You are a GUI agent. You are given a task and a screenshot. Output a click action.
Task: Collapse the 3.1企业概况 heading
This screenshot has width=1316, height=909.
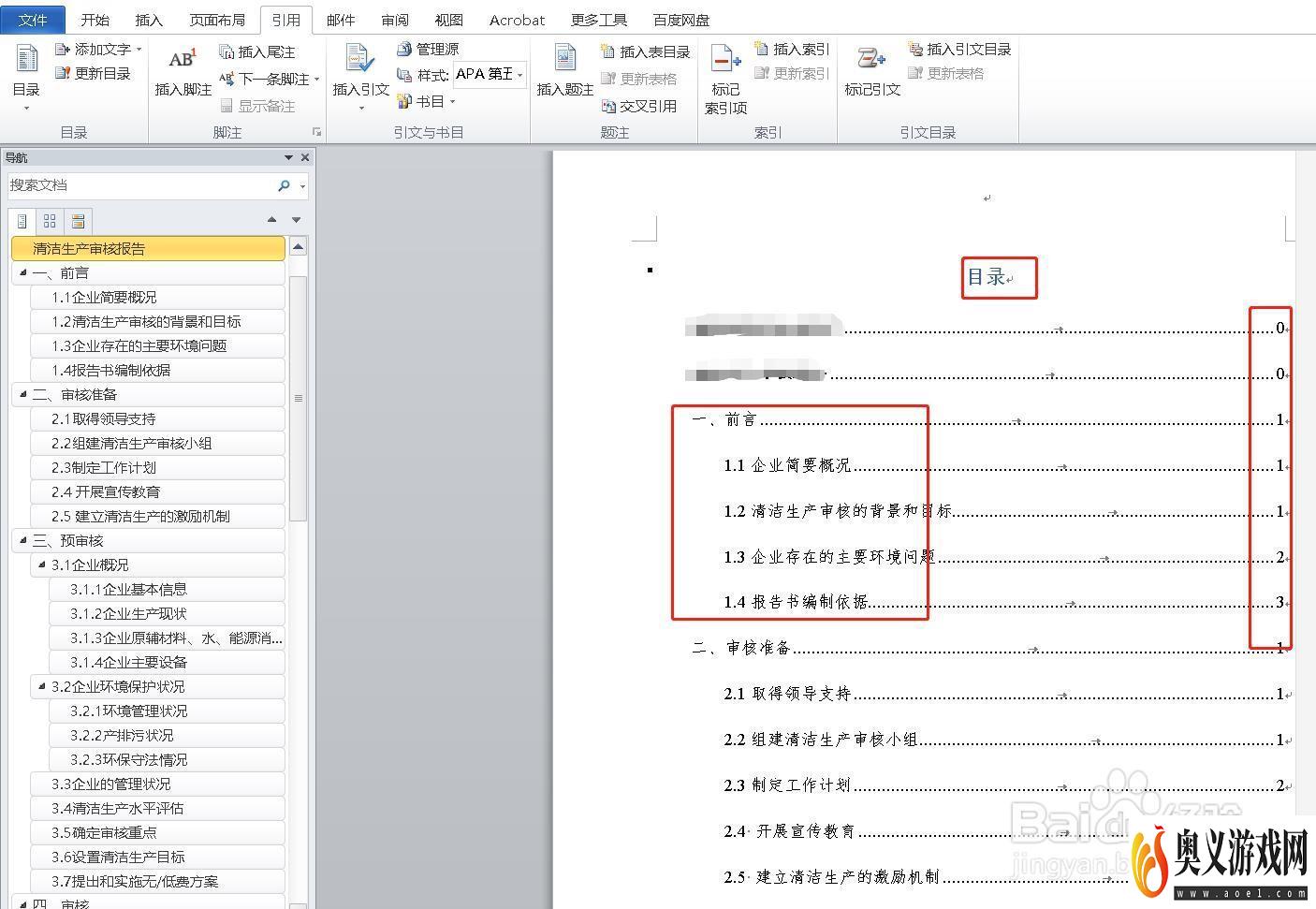coord(42,564)
